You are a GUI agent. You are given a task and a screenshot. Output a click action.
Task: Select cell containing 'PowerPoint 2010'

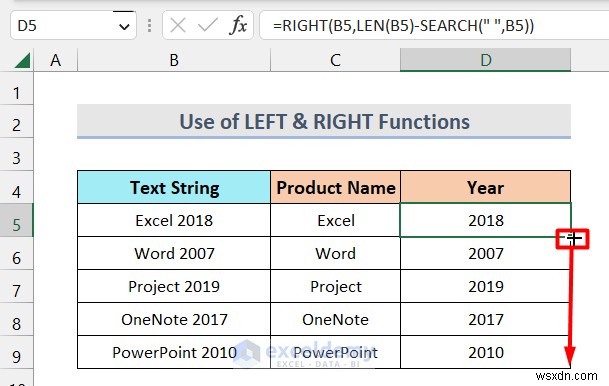(174, 352)
